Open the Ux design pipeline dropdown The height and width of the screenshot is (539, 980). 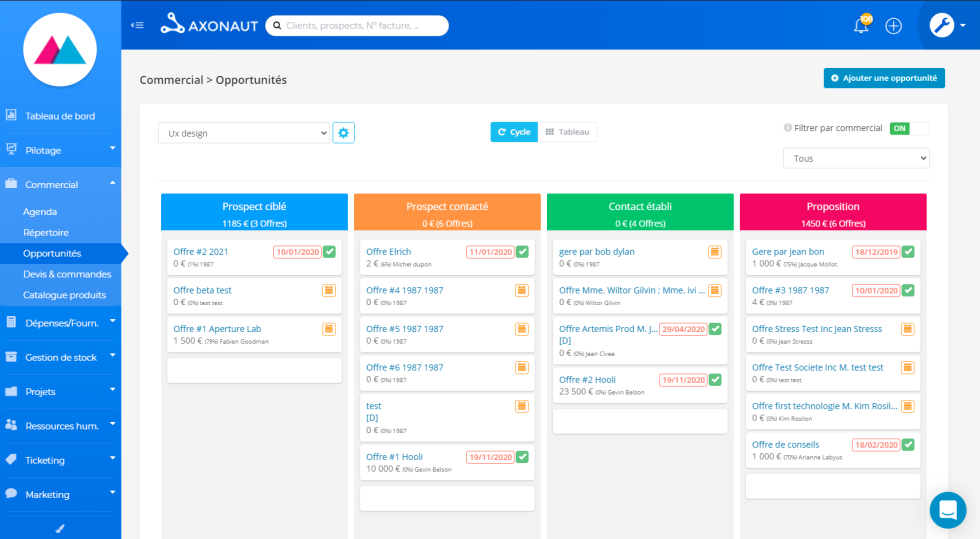pyautogui.click(x=244, y=132)
